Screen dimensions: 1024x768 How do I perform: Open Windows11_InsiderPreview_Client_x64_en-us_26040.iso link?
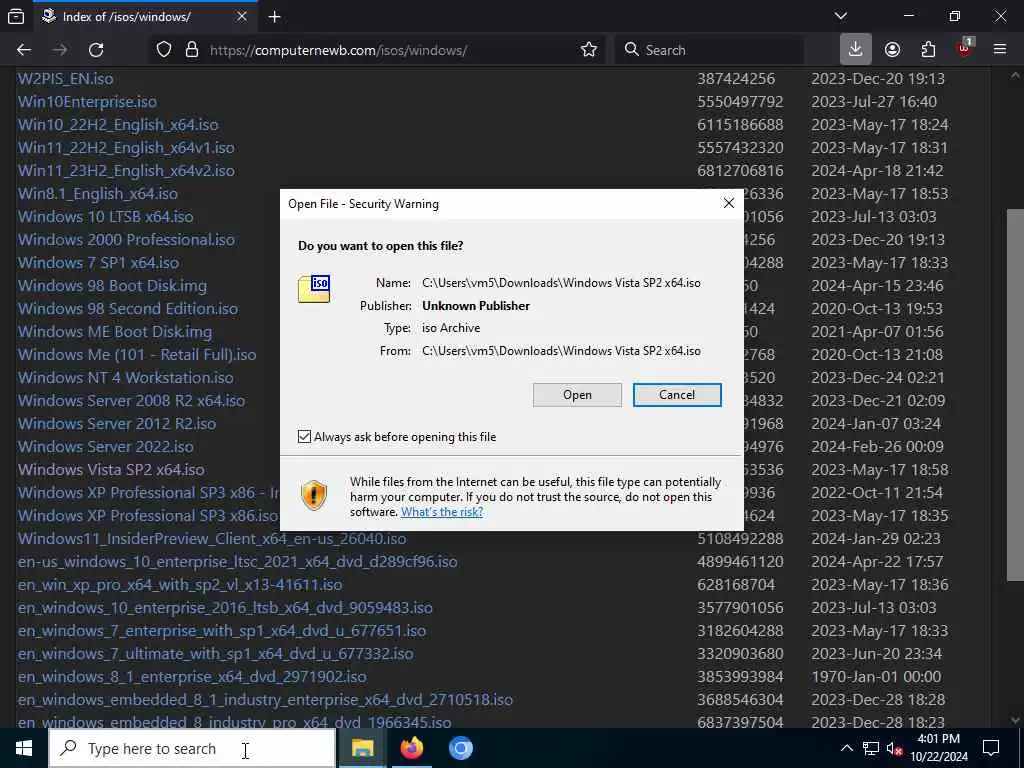coord(212,538)
